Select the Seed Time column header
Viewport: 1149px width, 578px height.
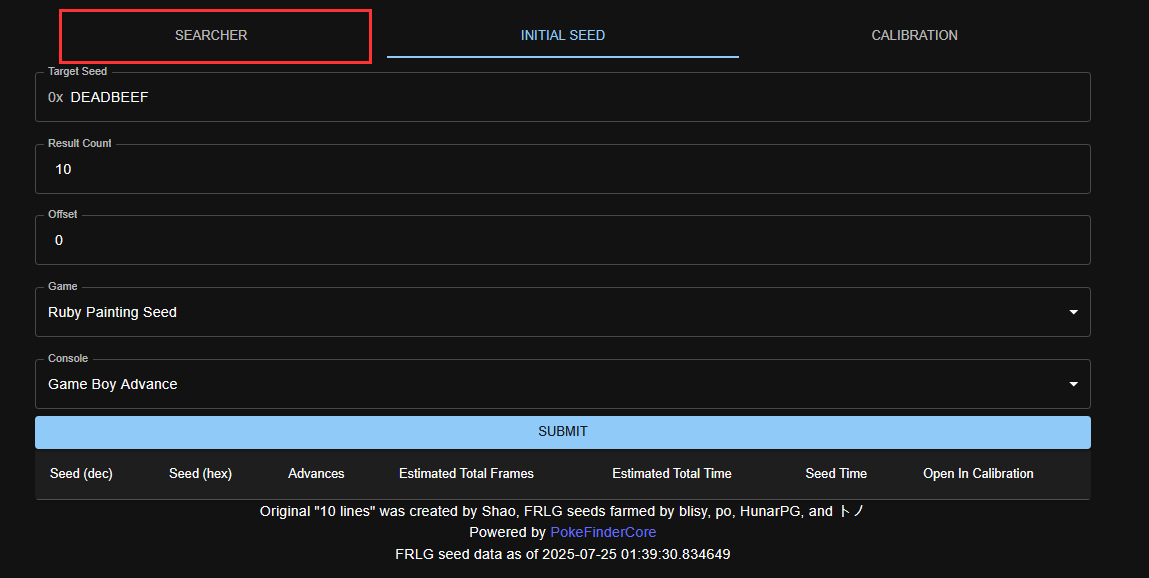(836, 474)
